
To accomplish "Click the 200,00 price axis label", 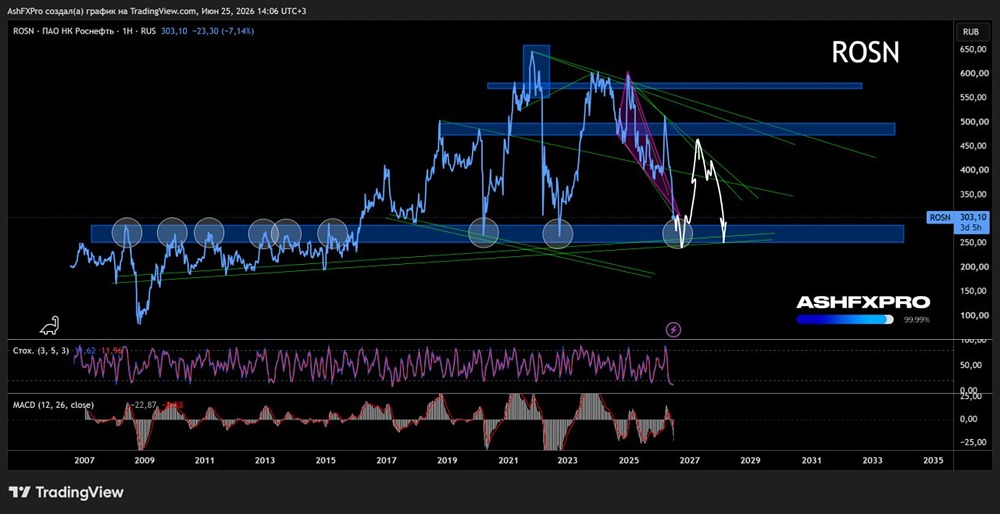I will tap(971, 267).
